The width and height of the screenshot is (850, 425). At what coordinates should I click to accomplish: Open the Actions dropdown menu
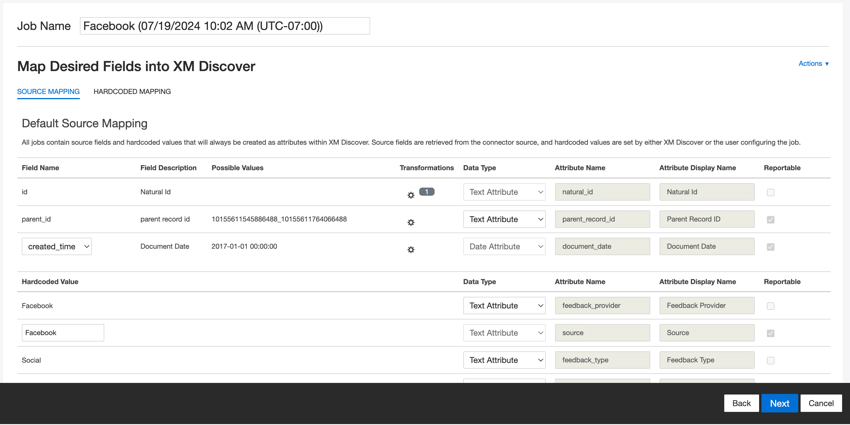[x=813, y=64]
